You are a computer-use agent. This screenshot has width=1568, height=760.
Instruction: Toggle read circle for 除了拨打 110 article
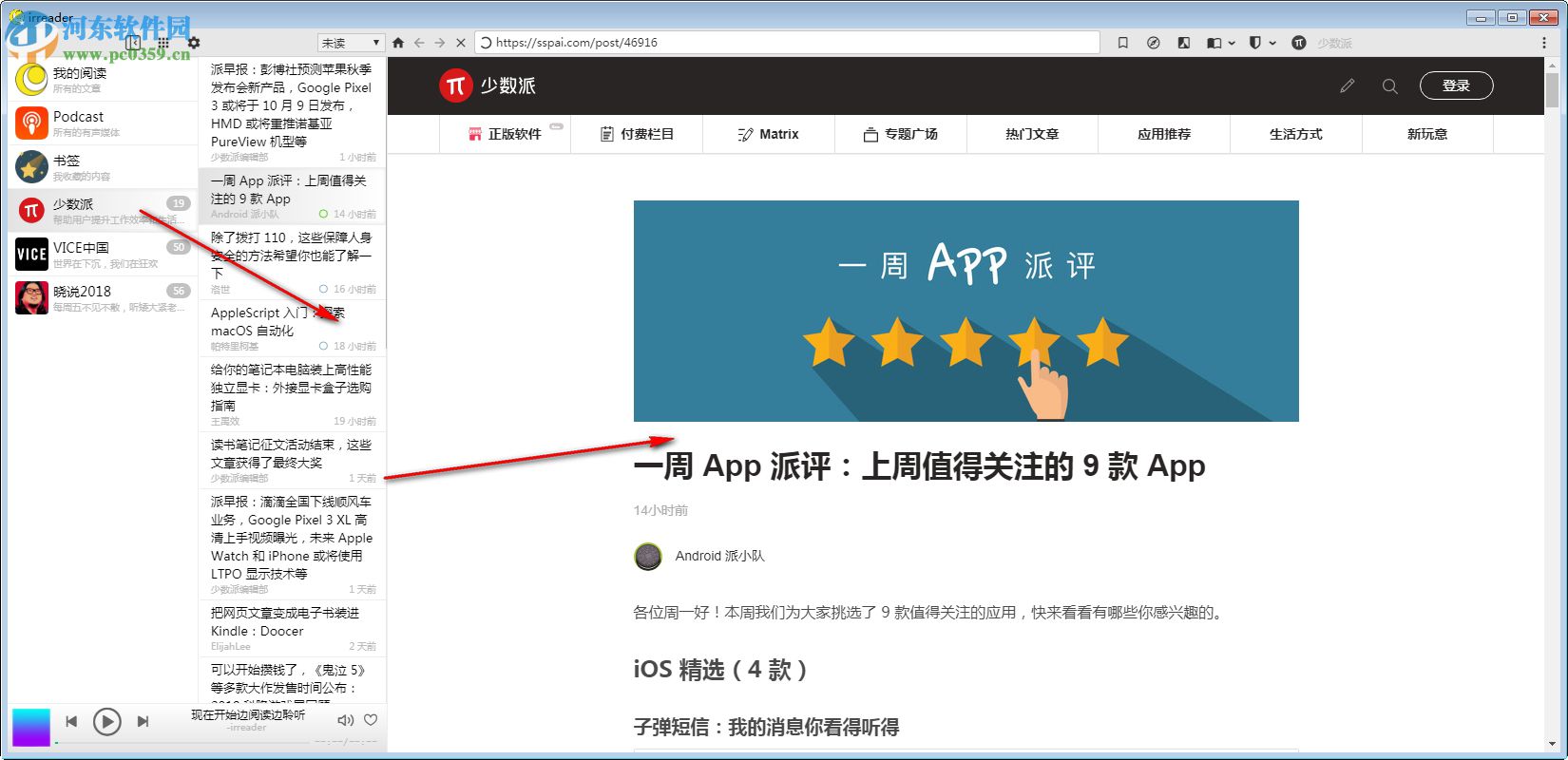[324, 289]
